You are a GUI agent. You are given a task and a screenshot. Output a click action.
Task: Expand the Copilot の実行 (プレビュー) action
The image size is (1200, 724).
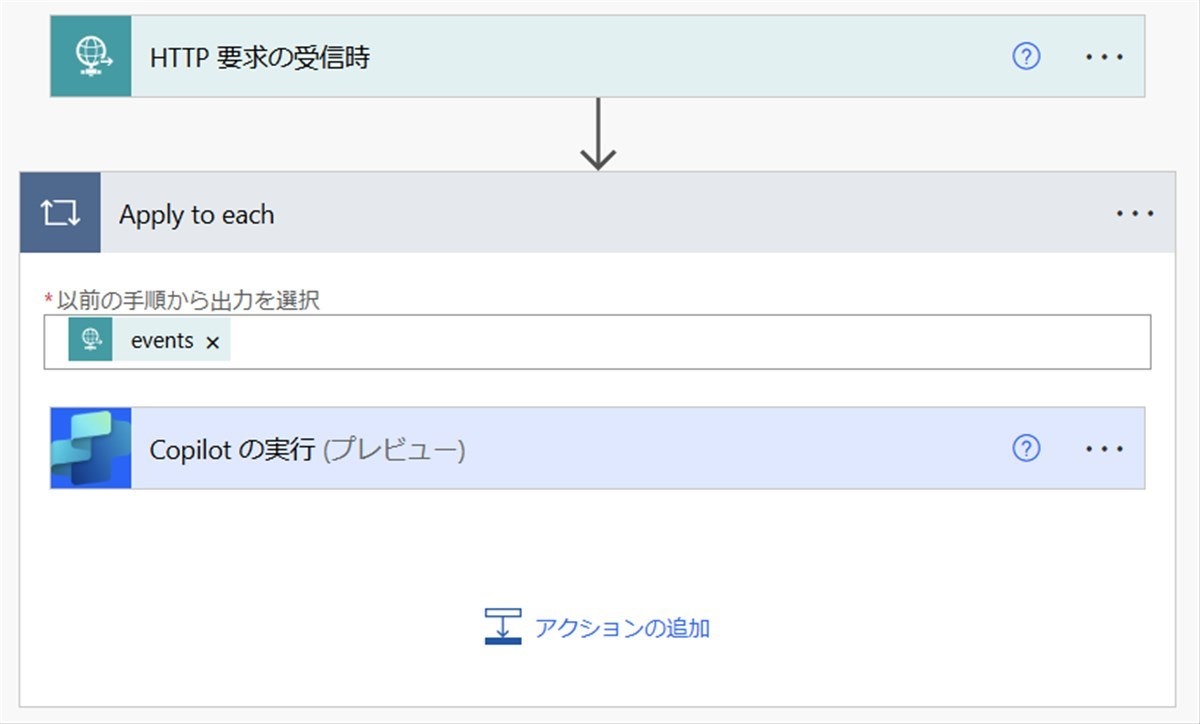598,448
